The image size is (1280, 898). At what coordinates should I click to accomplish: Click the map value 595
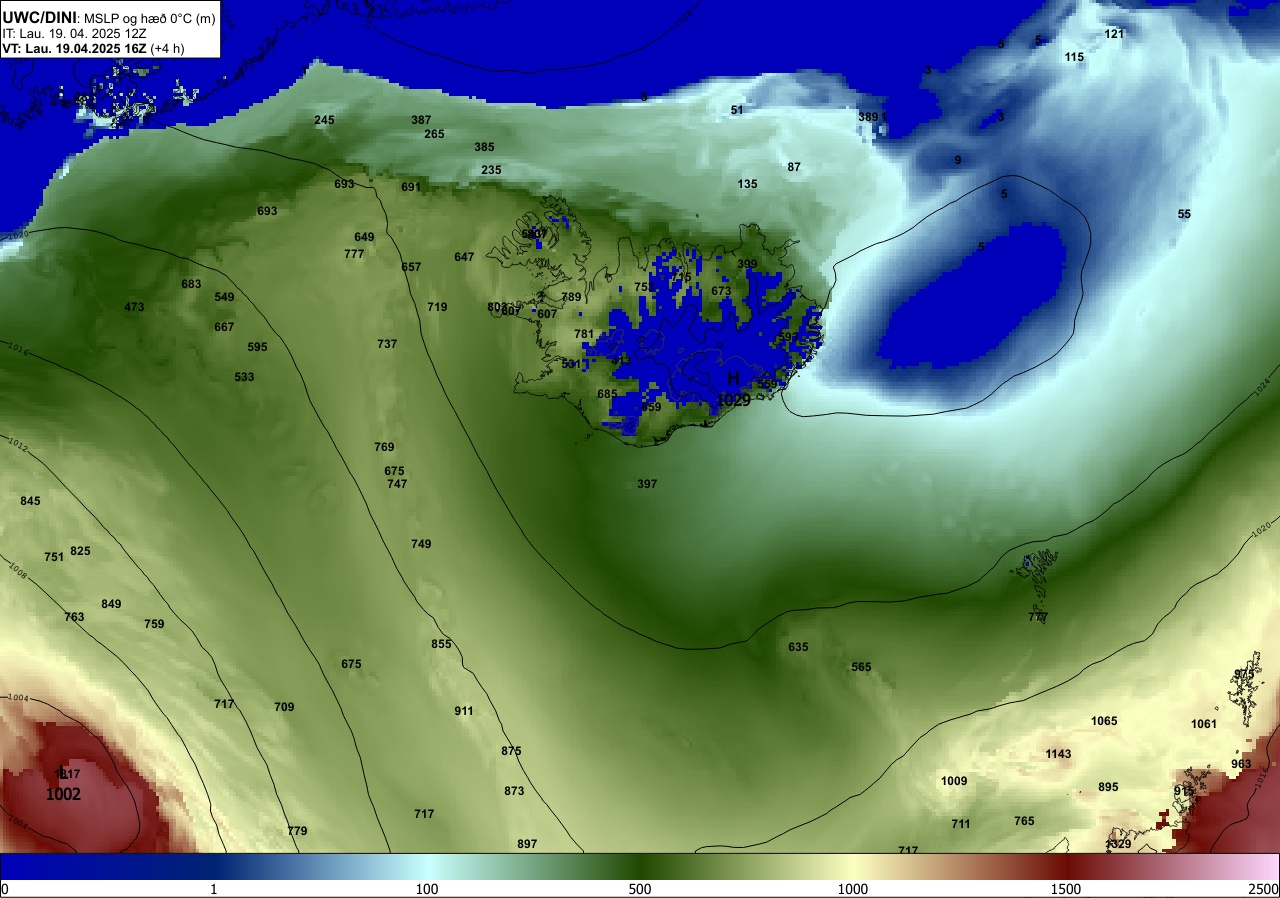pyautogui.click(x=257, y=347)
